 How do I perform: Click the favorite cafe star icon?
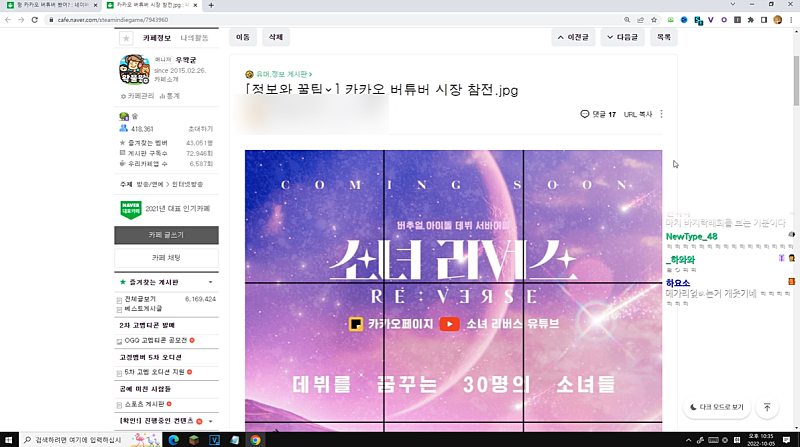click(126, 38)
